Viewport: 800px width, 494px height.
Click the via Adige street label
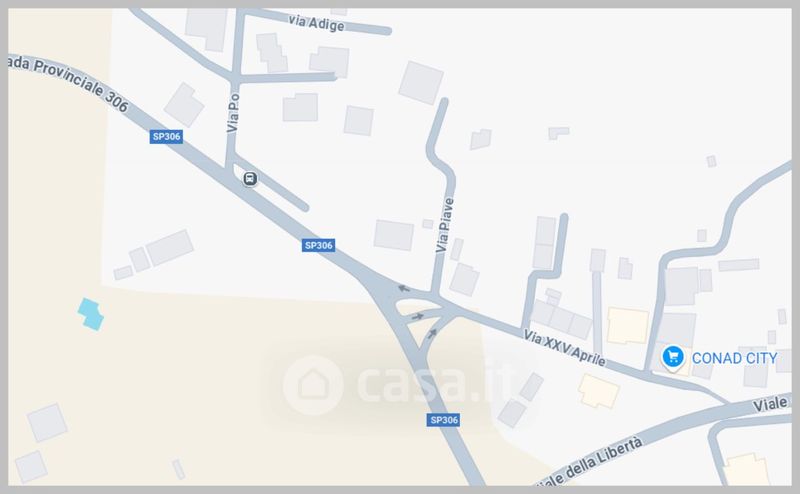pos(316,23)
